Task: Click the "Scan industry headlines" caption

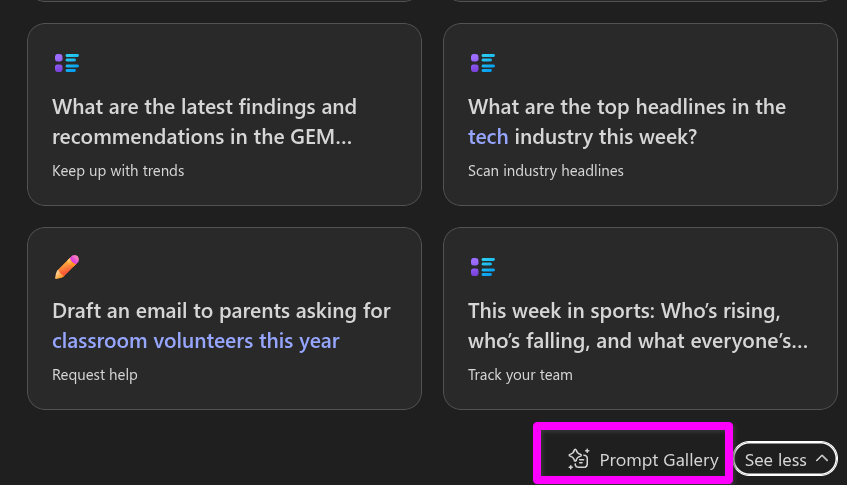Action: (x=545, y=171)
